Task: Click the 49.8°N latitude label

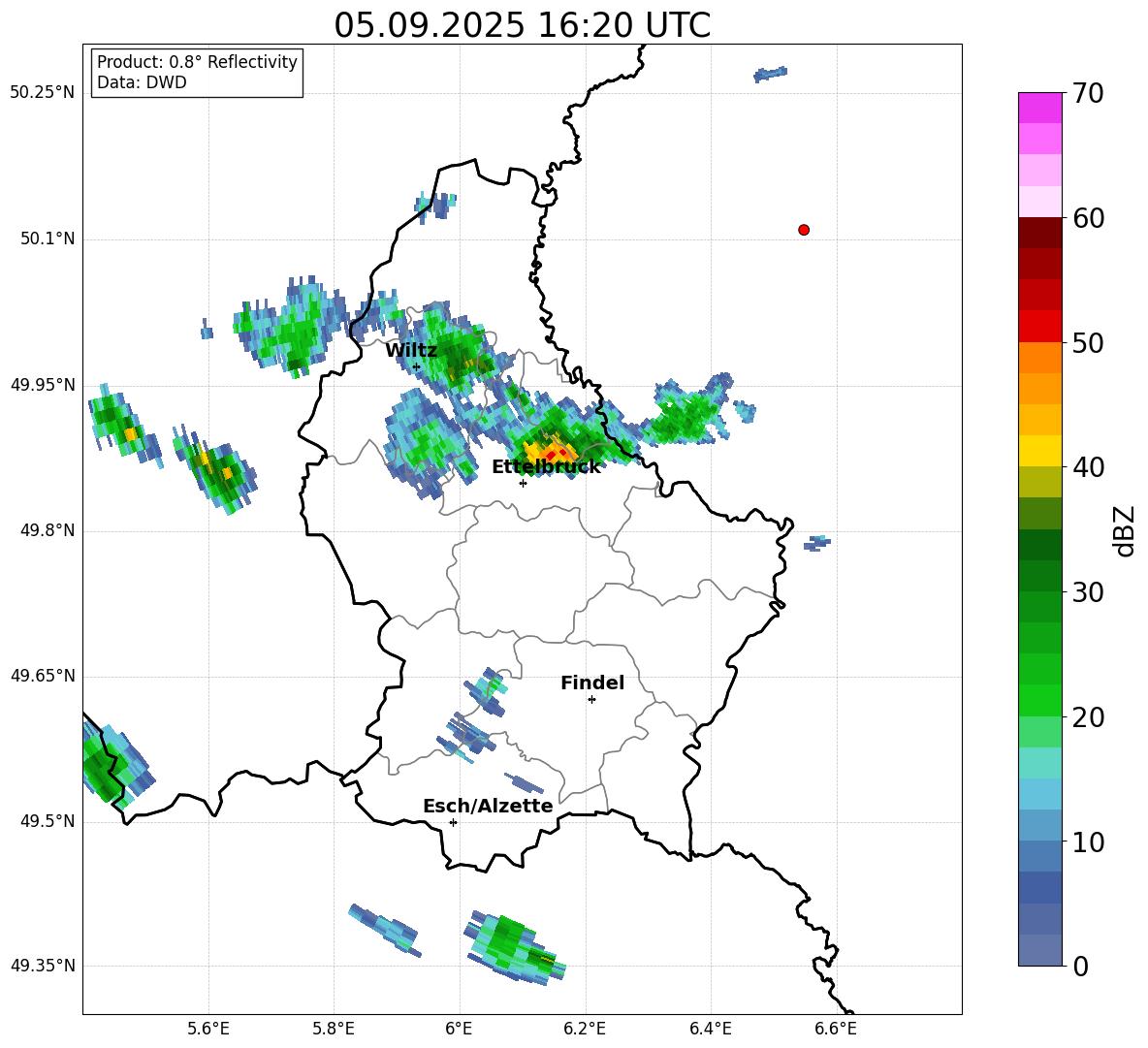Action: coord(48,530)
